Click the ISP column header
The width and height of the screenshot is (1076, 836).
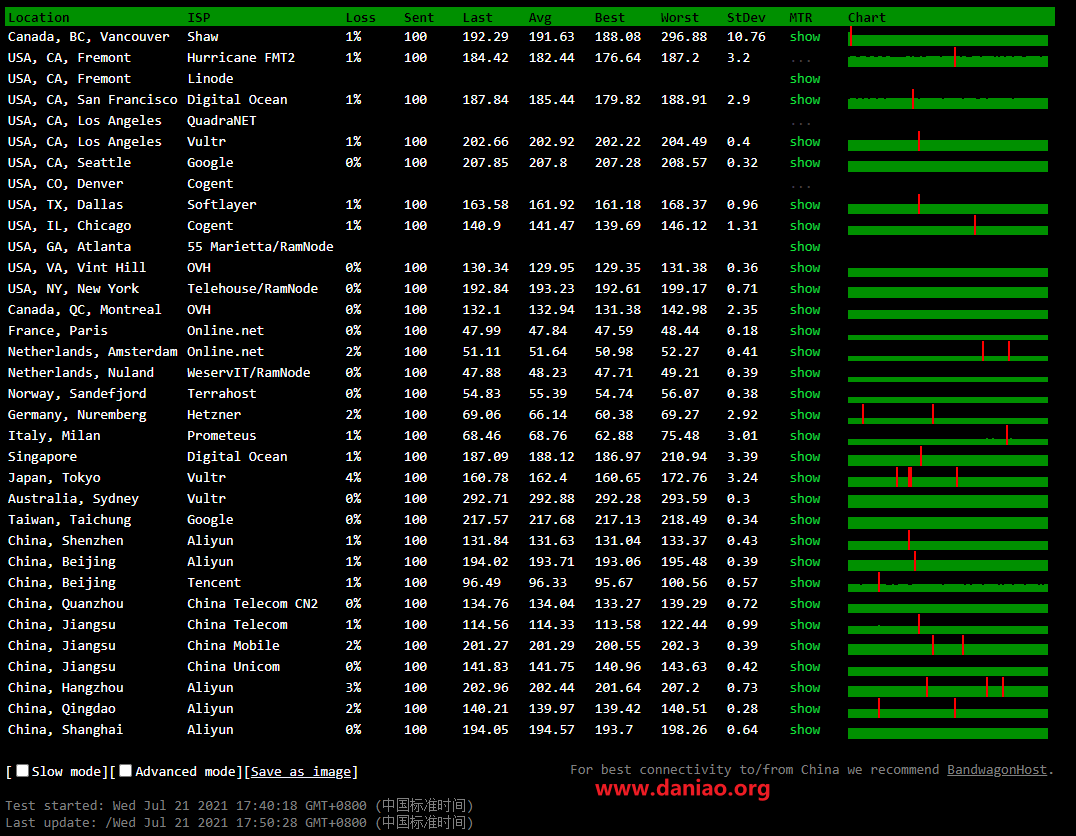(199, 17)
